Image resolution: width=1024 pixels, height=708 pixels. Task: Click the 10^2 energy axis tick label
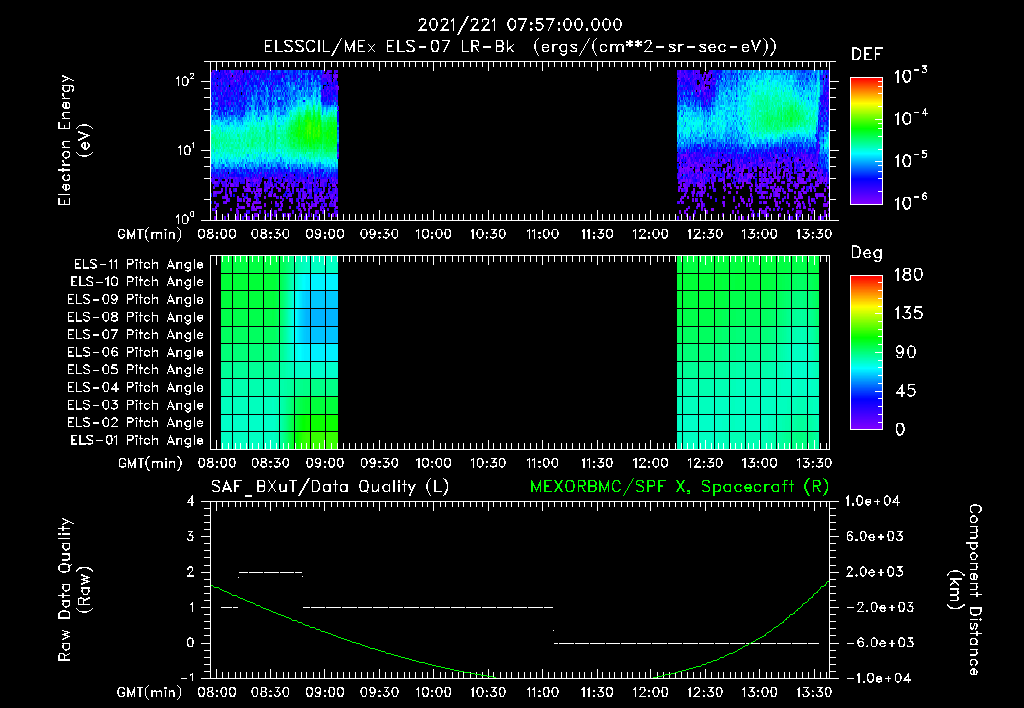pos(185,81)
